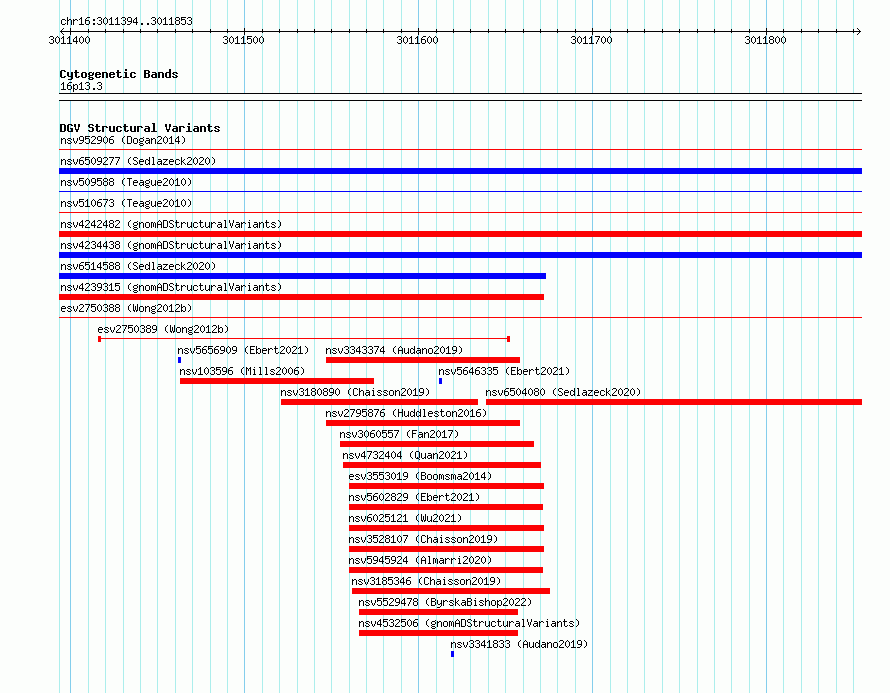
Task: Click the nsv6514588 (Sedlazeck2020) blue bar
Action: pos(303,276)
